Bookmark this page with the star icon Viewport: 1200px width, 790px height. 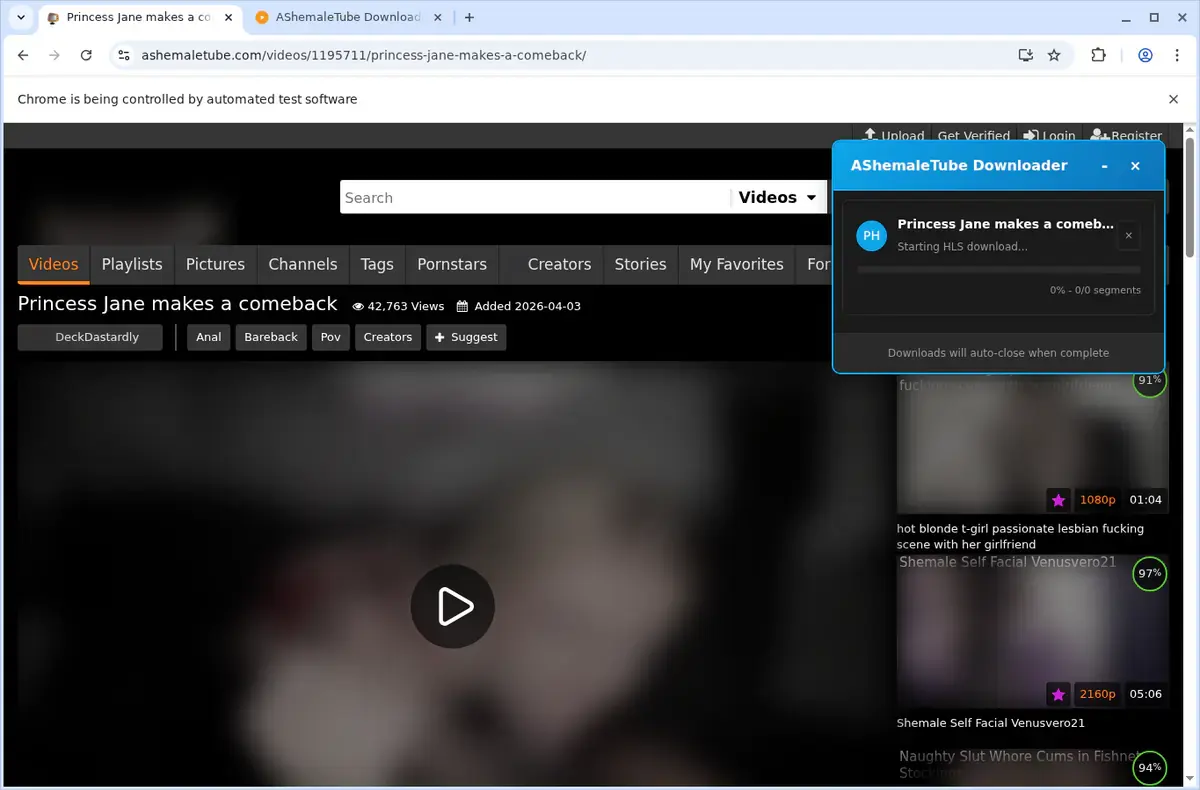coord(1054,55)
